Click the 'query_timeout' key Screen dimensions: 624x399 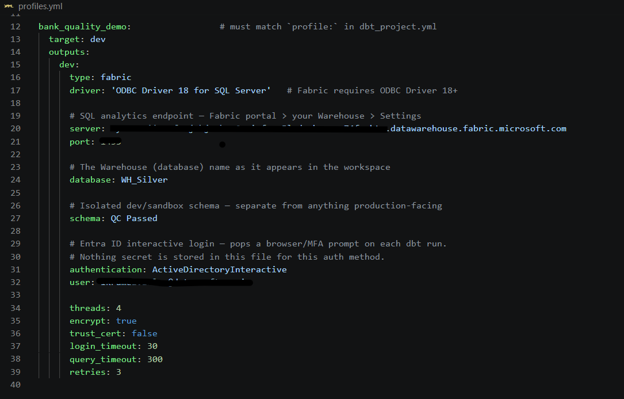point(103,359)
